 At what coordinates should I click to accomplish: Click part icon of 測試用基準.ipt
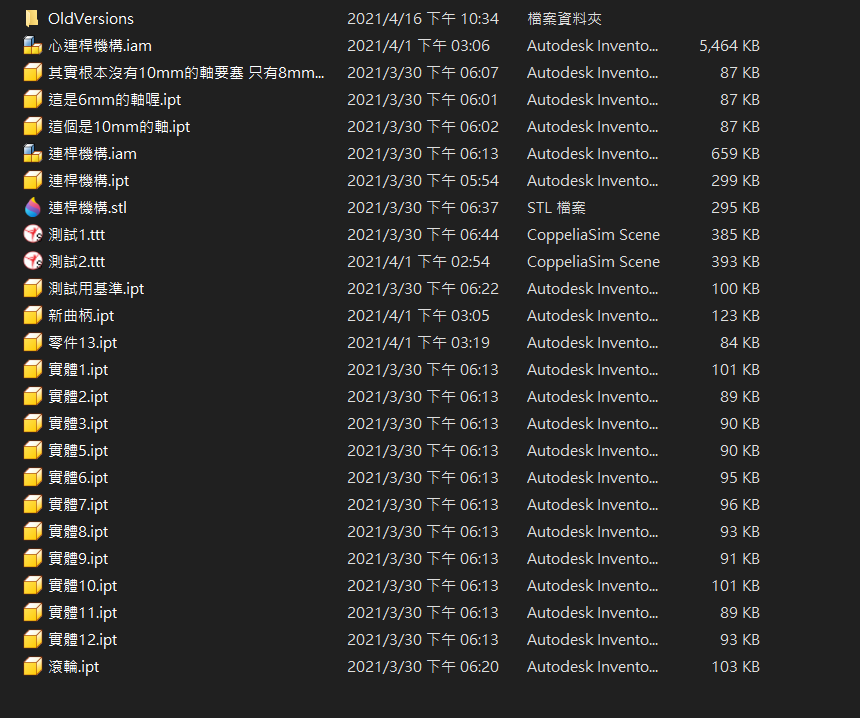click(32, 289)
